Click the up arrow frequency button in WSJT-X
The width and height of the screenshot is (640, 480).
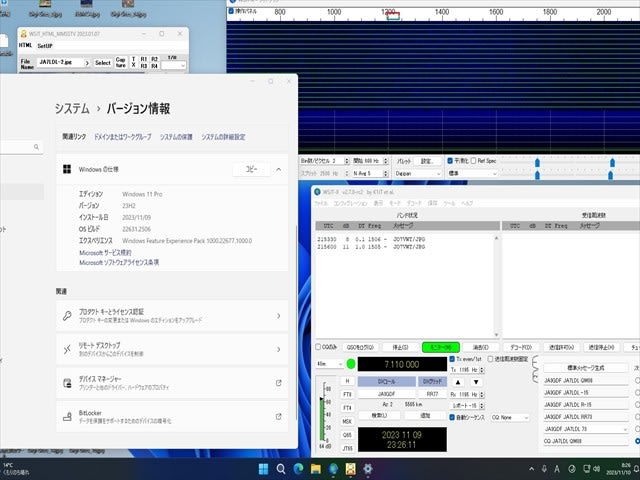pyautogui.click(x=458, y=382)
